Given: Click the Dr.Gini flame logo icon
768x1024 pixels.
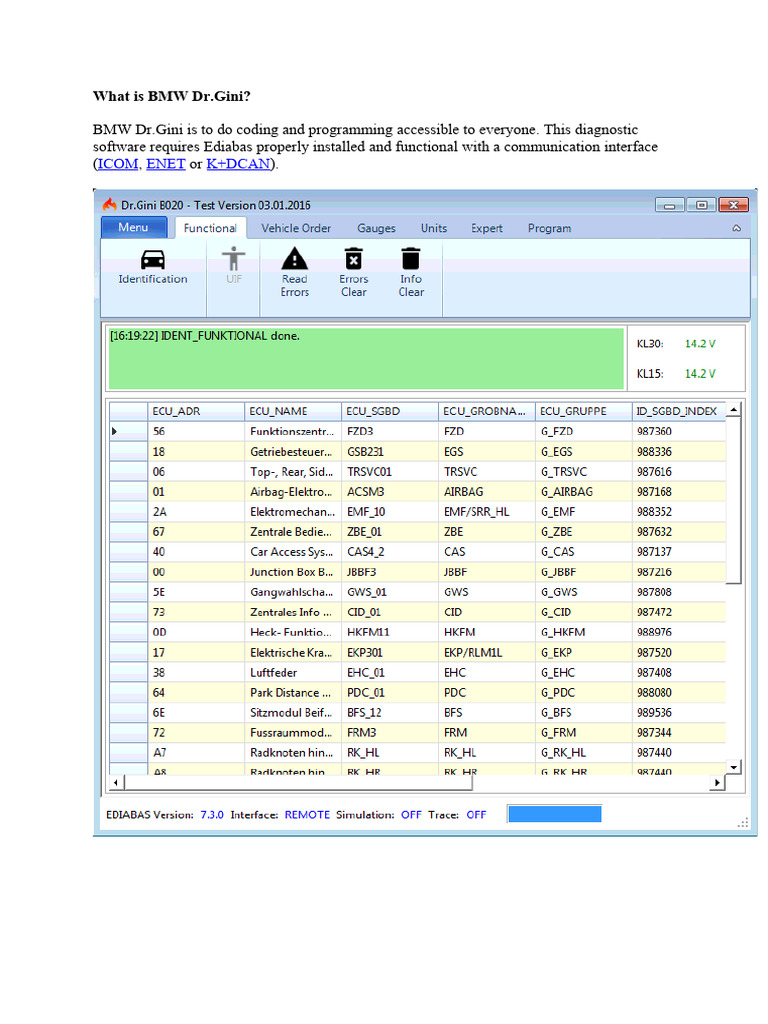Looking at the screenshot, I should pyautogui.click(x=110, y=204).
